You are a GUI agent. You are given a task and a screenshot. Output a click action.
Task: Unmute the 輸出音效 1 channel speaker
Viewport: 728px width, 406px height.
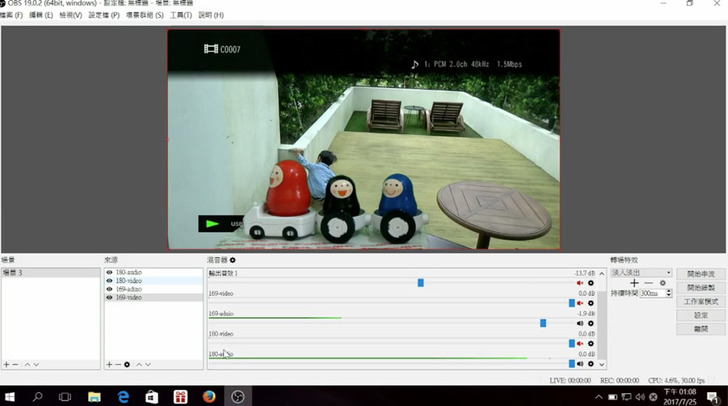pos(580,283)
